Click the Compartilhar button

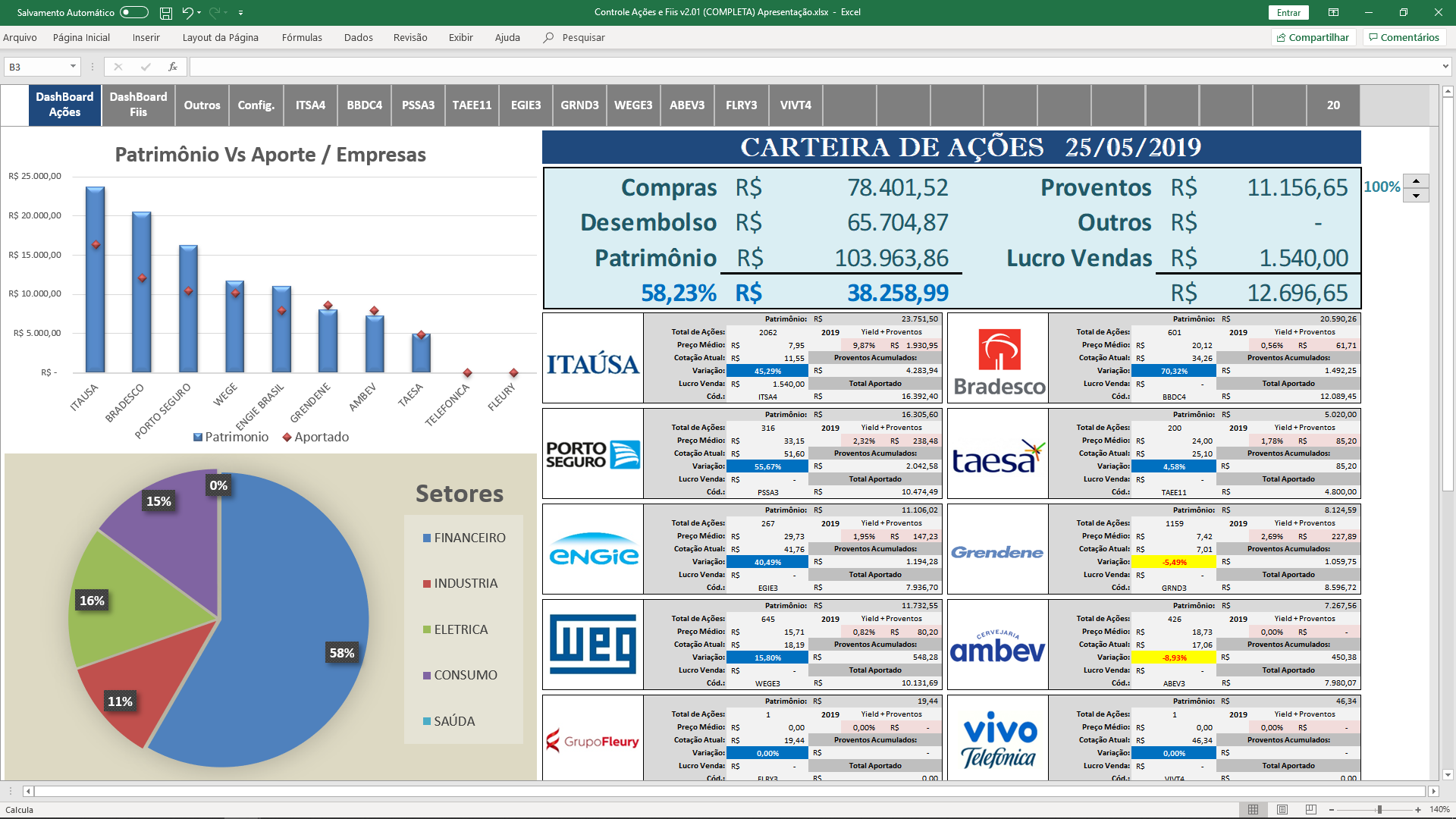pos(1313,37)
